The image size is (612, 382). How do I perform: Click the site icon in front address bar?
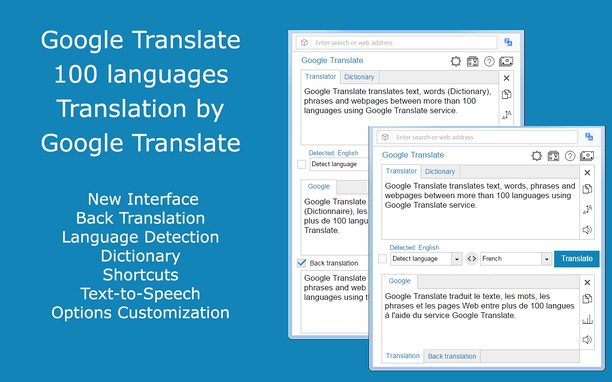point(385,137)
